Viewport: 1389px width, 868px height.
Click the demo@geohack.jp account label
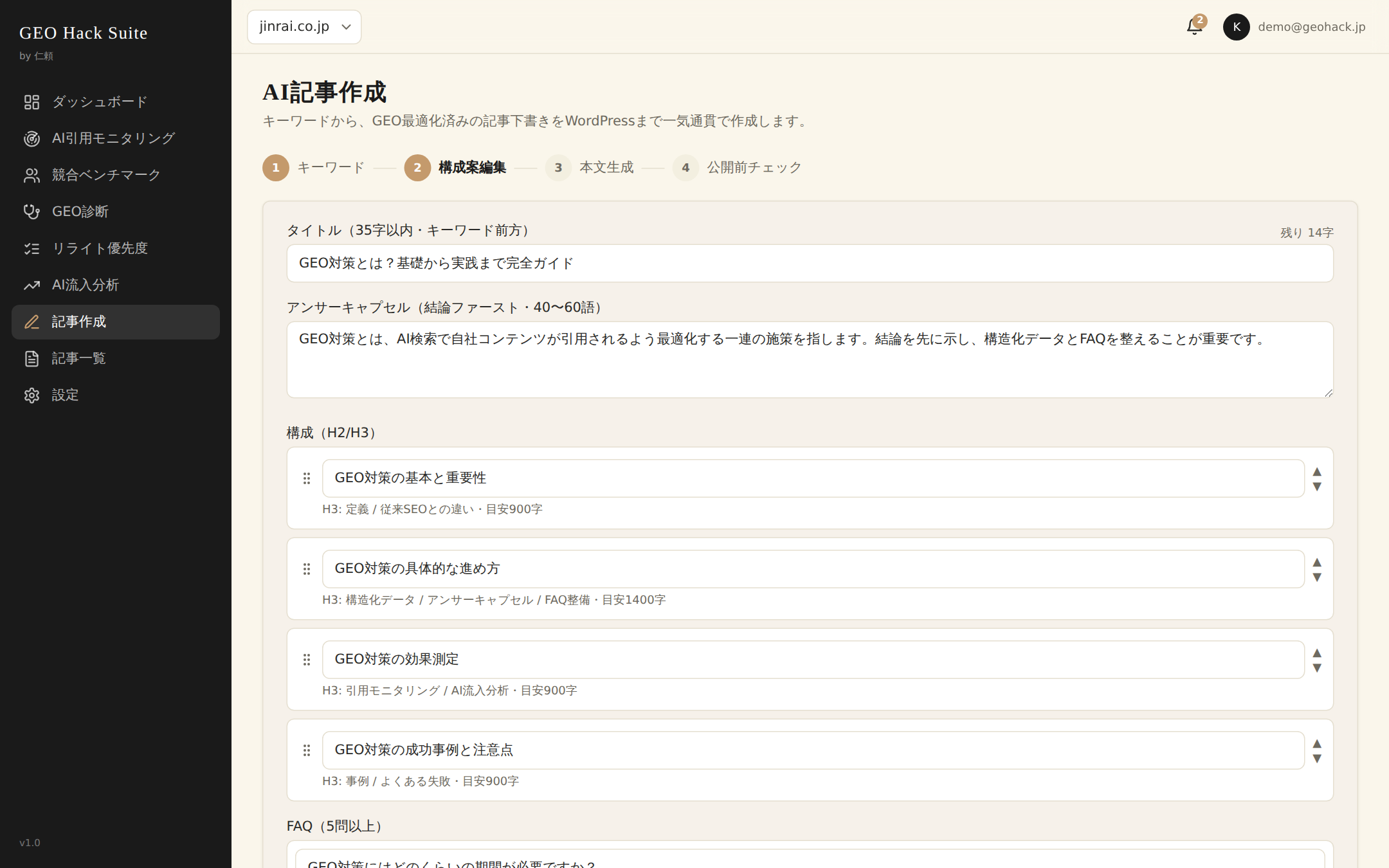coord(1312,27)
